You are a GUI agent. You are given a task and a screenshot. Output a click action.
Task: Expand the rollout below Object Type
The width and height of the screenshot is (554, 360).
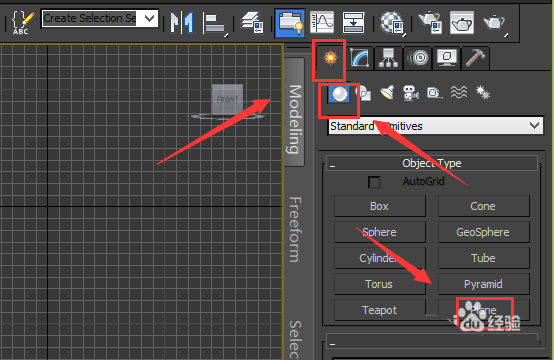pyautogui.click(x=432, y=341)
